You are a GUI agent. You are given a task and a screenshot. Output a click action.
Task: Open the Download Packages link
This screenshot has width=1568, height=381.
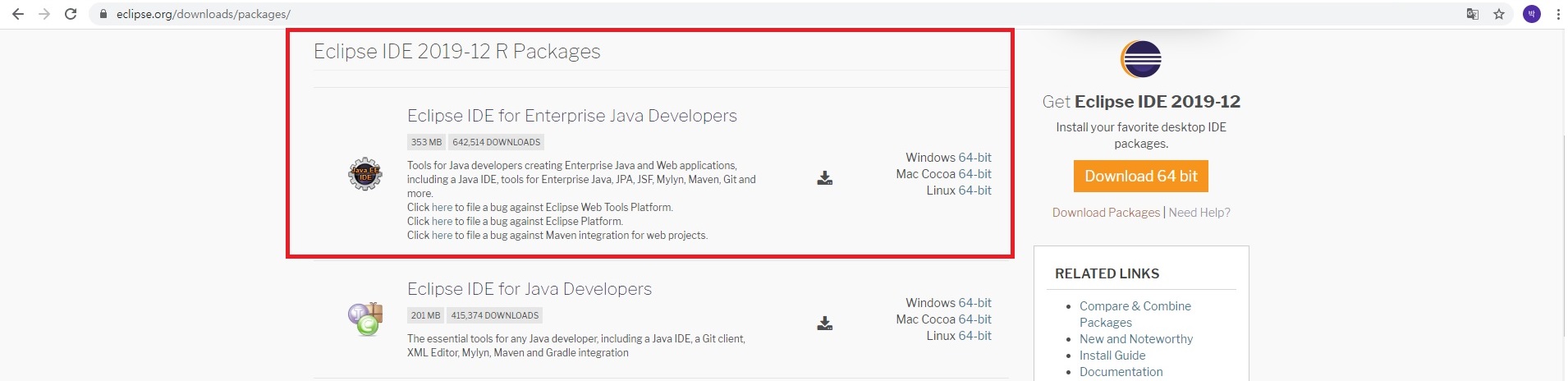click(1106, 213)
